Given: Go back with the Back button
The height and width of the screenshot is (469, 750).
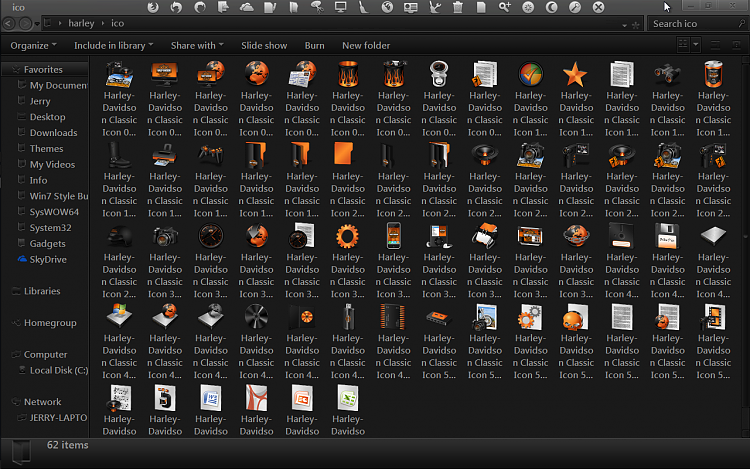Looking at the screenshot, I should point(9,23).
